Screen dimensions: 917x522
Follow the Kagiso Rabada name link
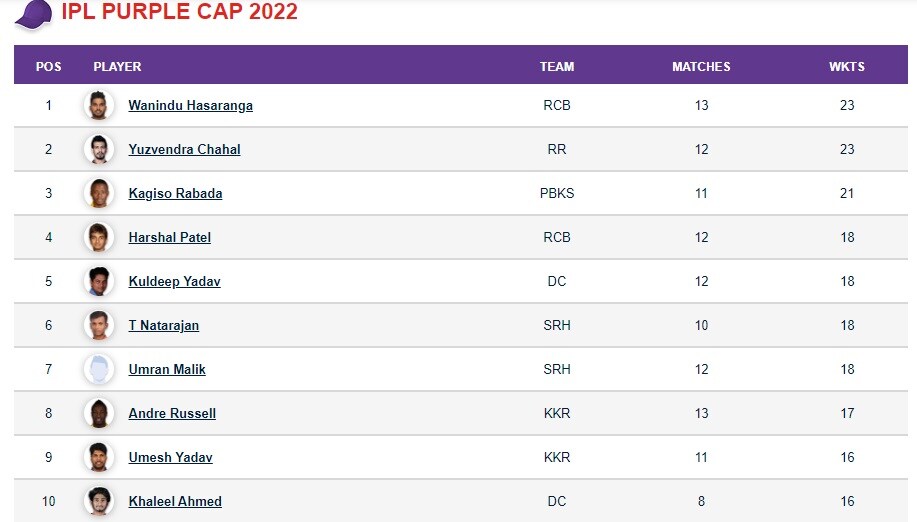coord(175,193)
